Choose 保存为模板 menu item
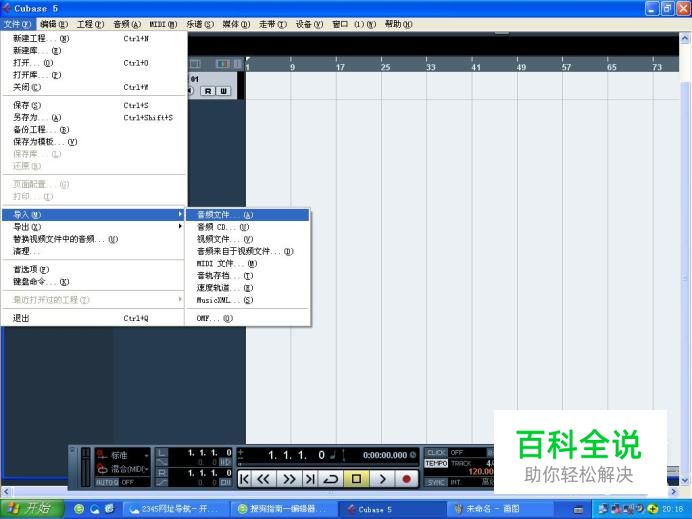 pyautogui.click(x=93, y=142)
